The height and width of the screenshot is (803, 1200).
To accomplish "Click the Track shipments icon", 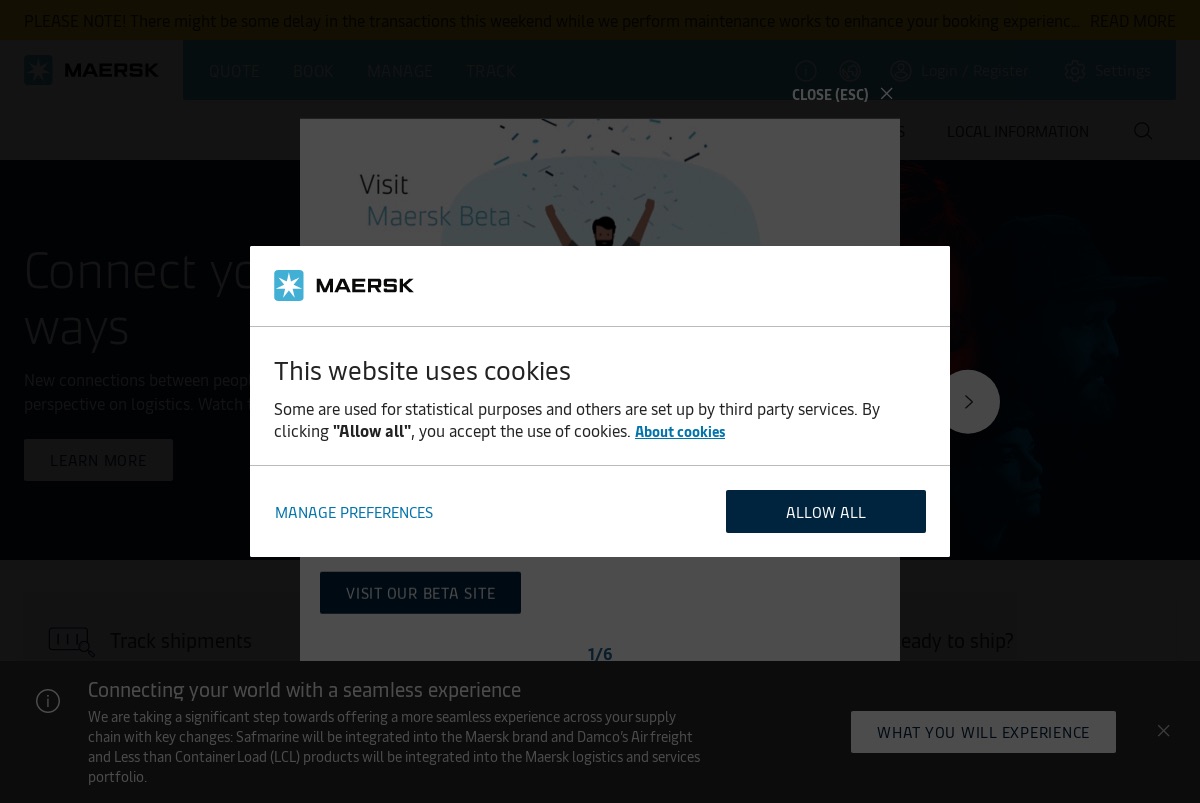I will [71, 642].
